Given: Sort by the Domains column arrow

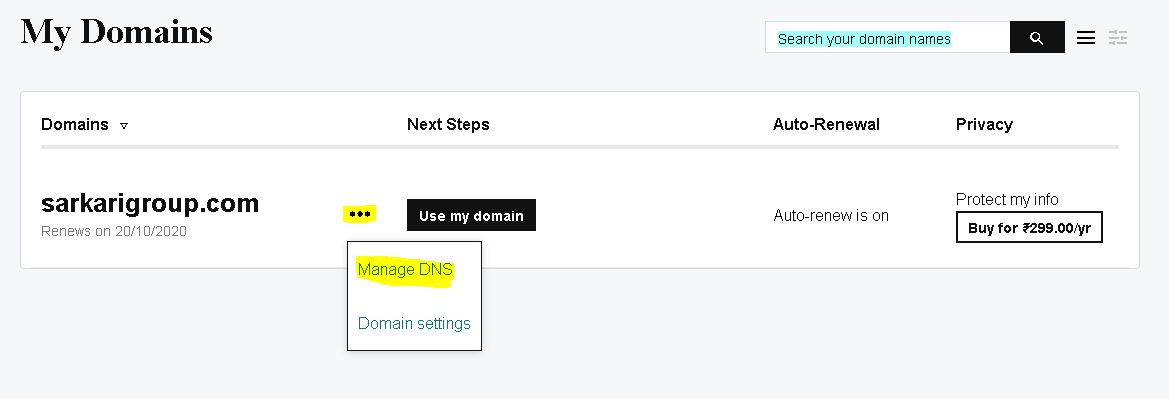Looking at the screenshot, I should click(x=124, y=126).
